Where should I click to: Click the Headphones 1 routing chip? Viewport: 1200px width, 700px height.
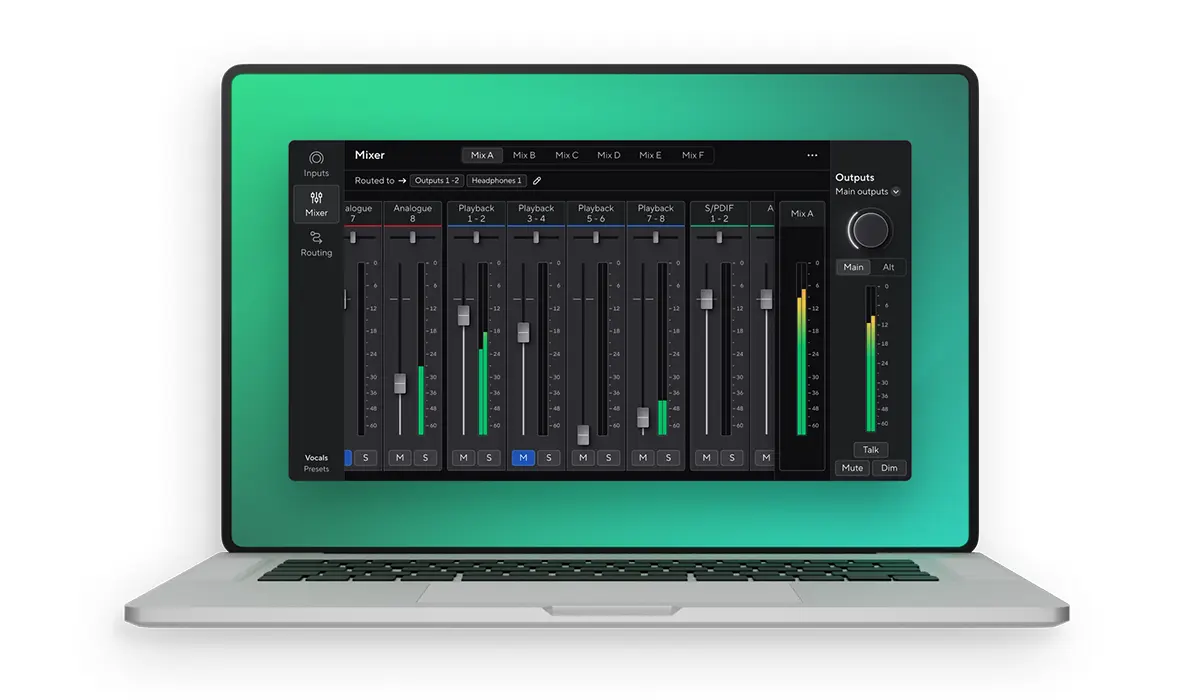click(x=497, y=180)
